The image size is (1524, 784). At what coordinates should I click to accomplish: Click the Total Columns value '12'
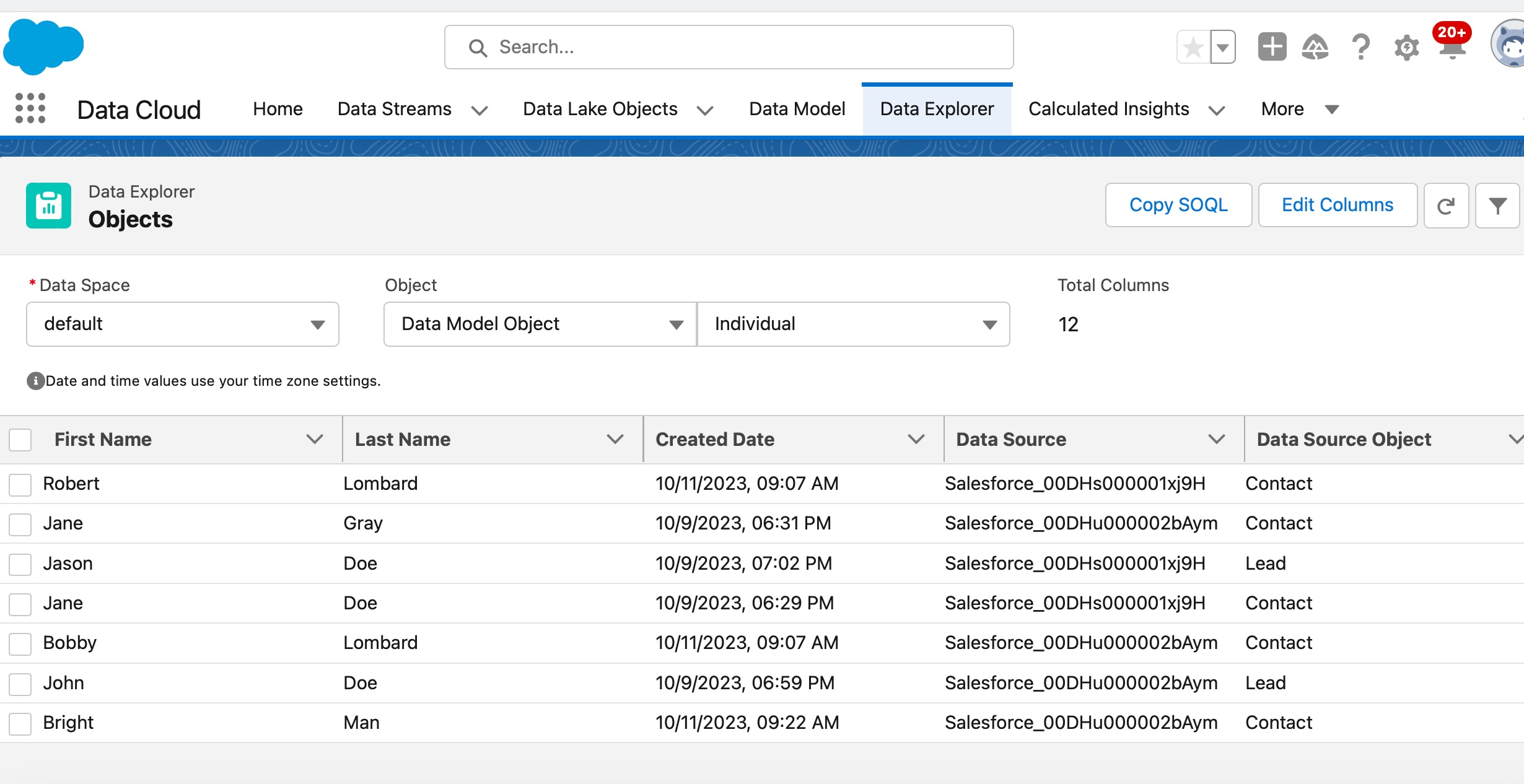(1068, 324)
